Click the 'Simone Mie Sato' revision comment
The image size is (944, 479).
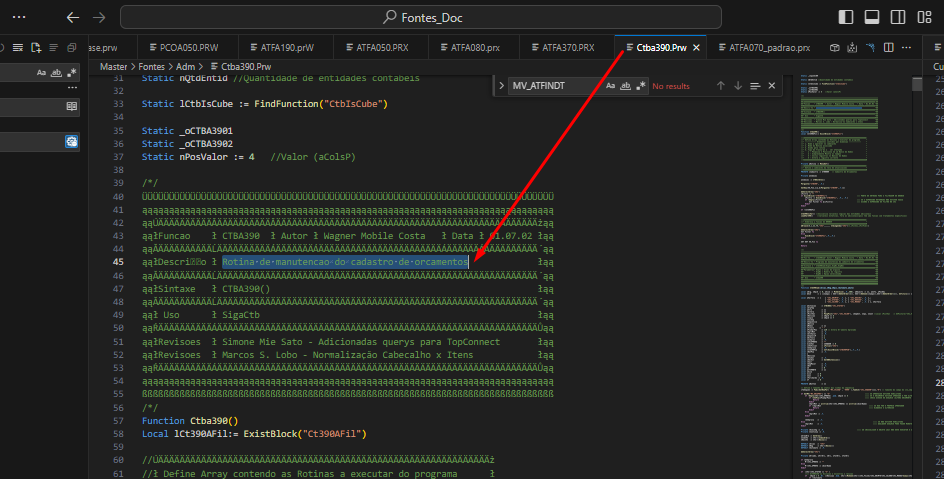[262, 342]
